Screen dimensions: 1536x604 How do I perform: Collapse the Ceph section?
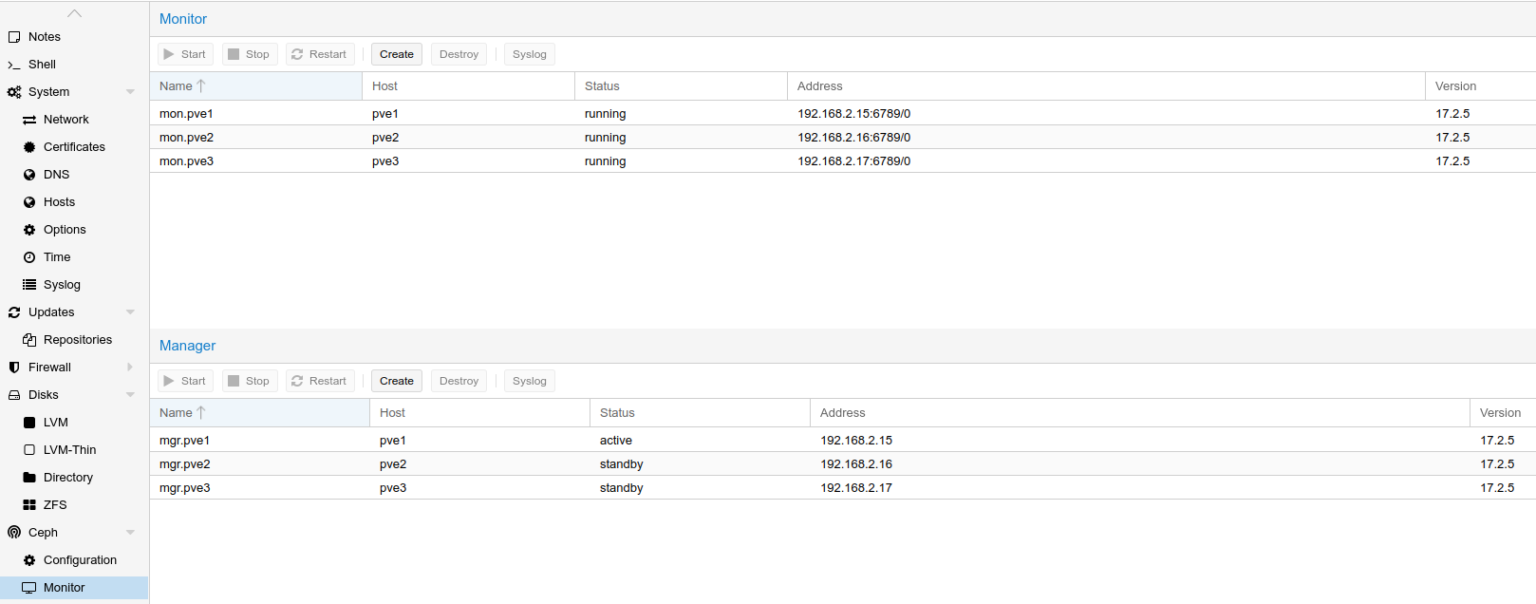(130, 532)
